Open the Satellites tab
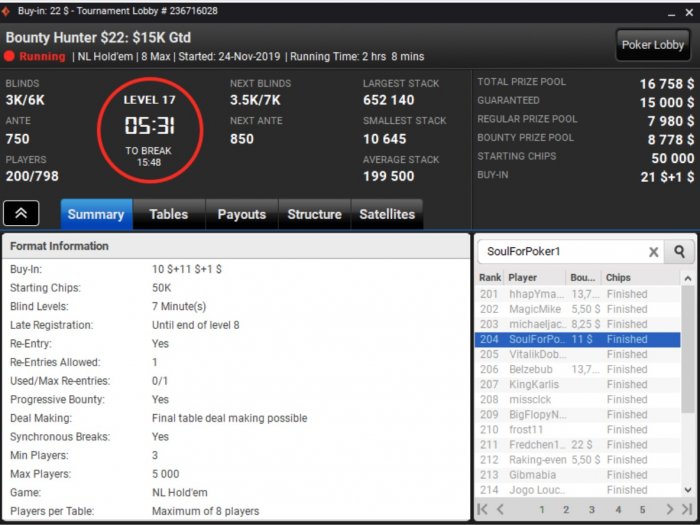The width and height of the screenshot is (700, 525). (x=387, y=214)
